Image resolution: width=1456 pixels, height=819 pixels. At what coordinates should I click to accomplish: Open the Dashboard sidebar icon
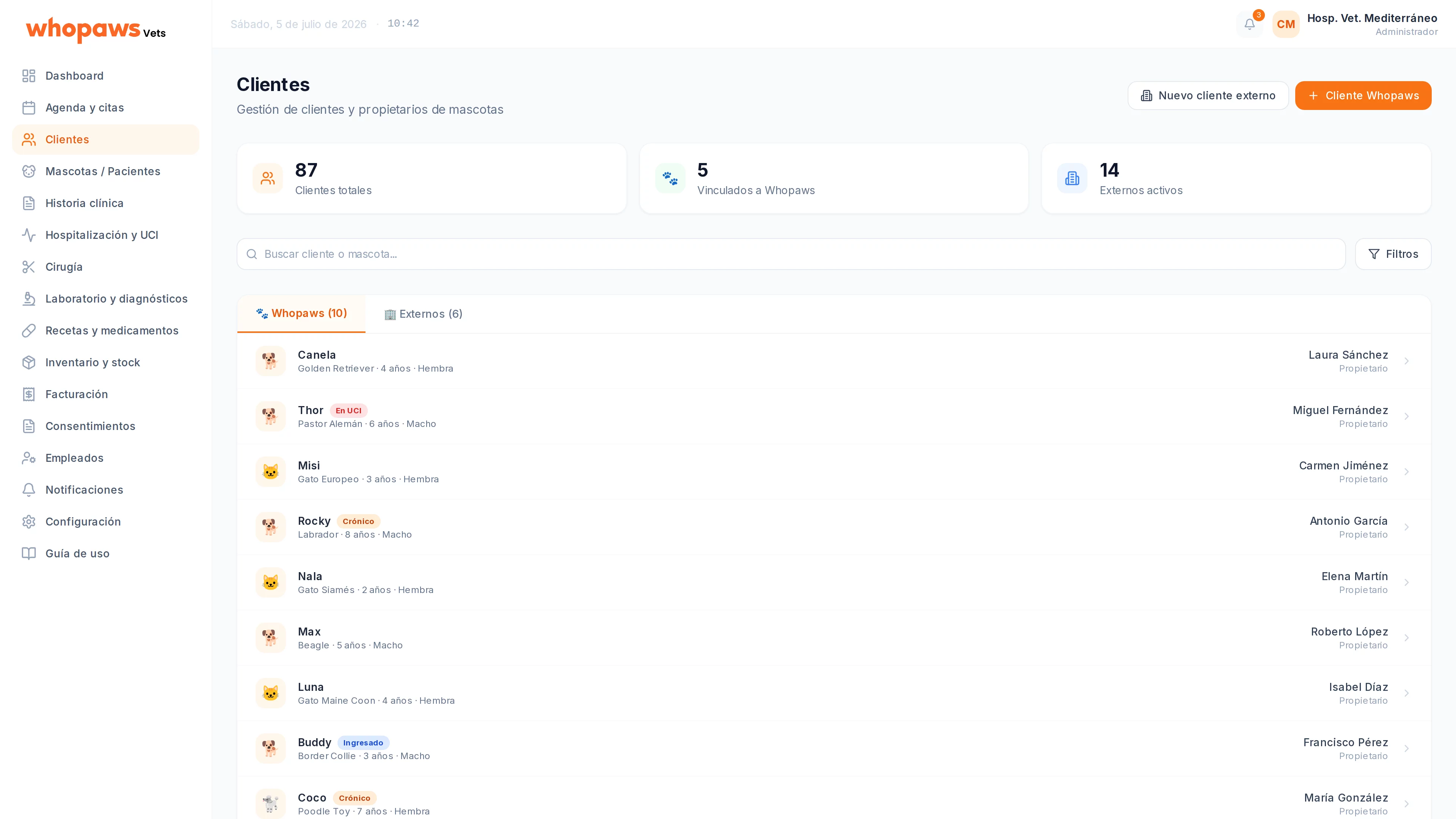point(29,76)
